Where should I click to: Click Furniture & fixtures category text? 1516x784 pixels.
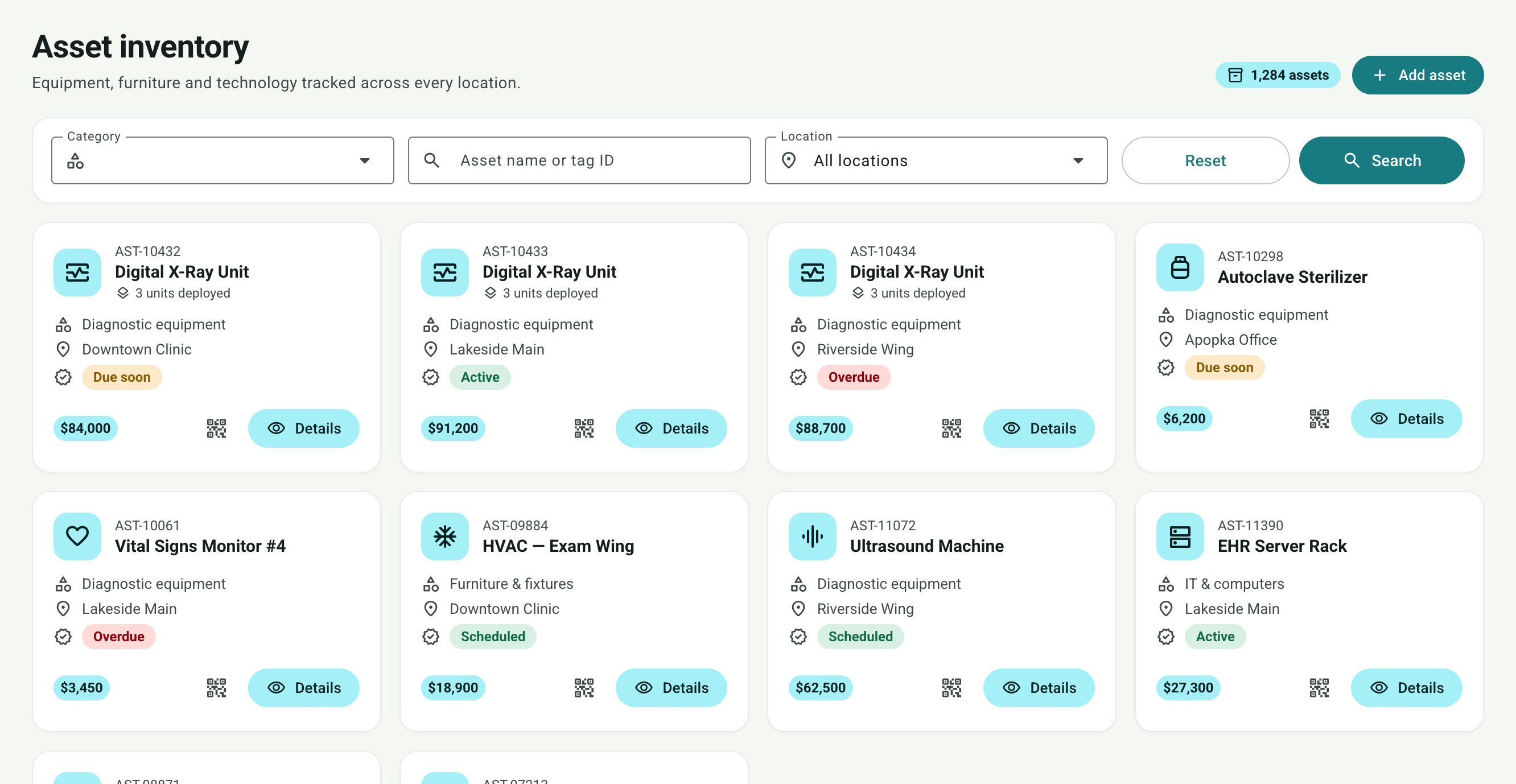[511, 584]
